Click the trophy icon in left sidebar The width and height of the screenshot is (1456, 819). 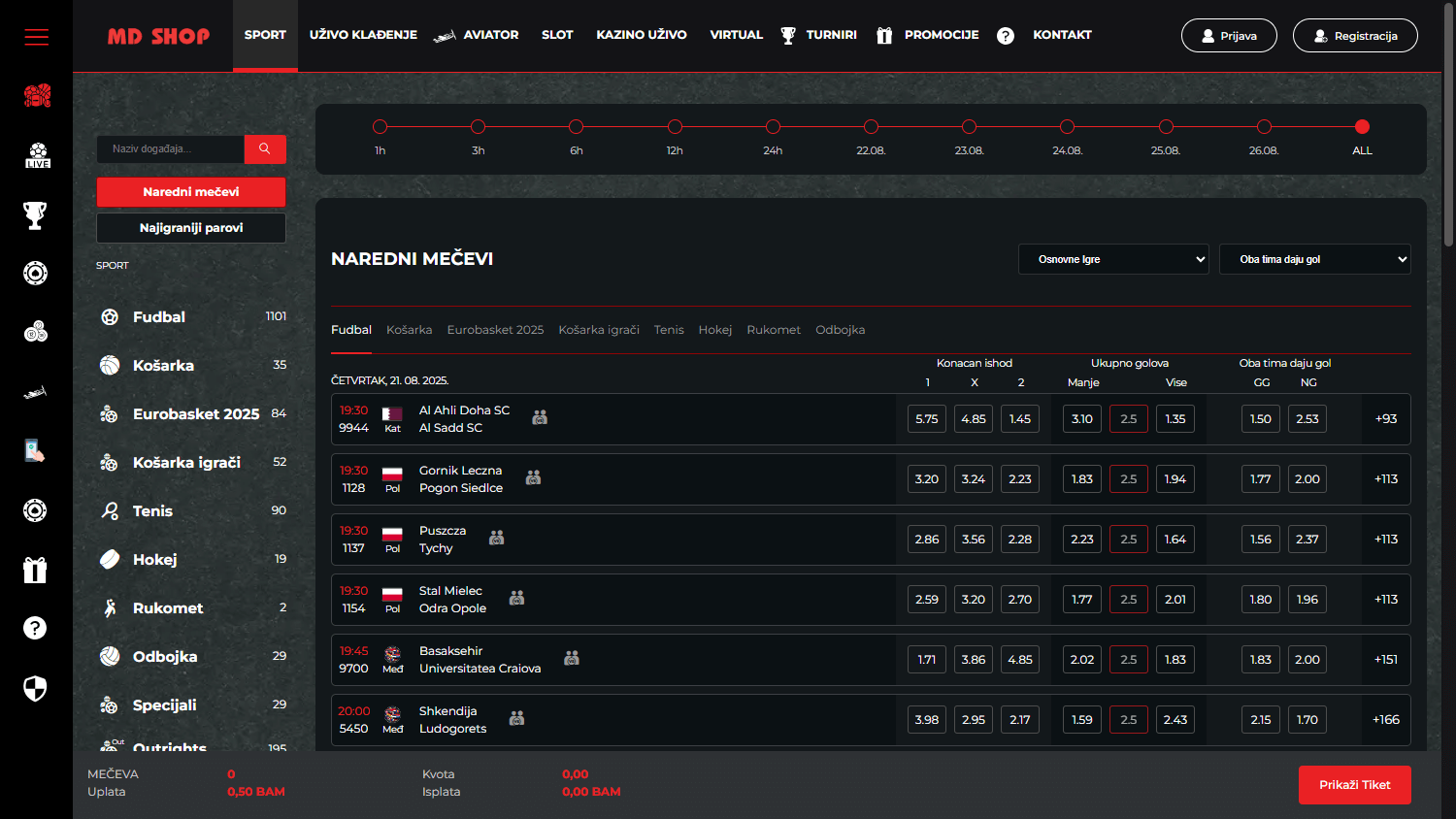click(x=35, y=215)
